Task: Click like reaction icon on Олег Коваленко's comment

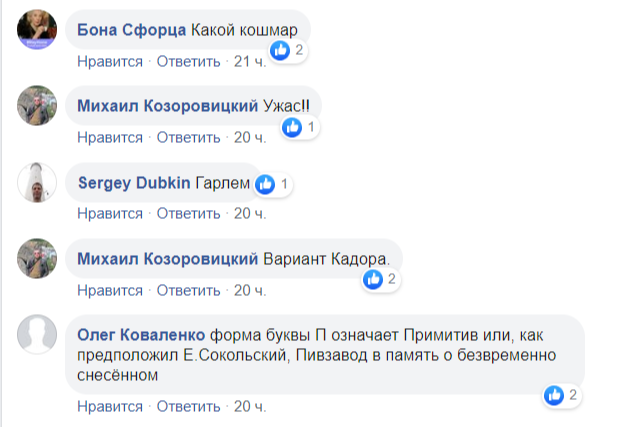Action: pyautogui.click(x=555, y=395)
